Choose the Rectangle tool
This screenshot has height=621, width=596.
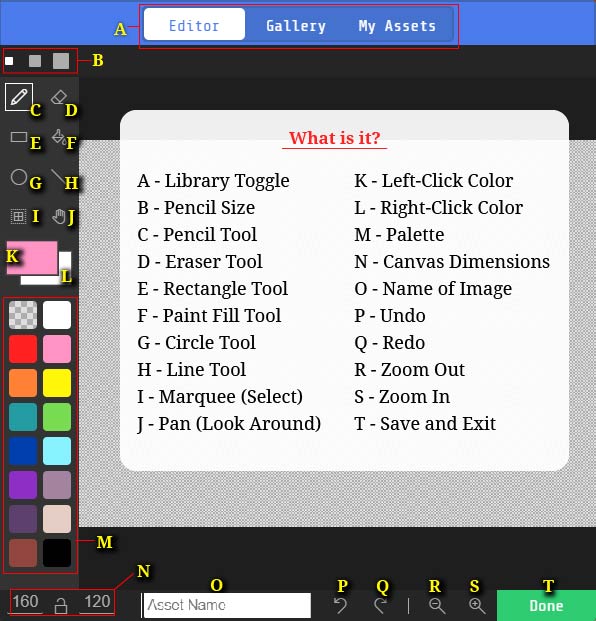(19, 137)
